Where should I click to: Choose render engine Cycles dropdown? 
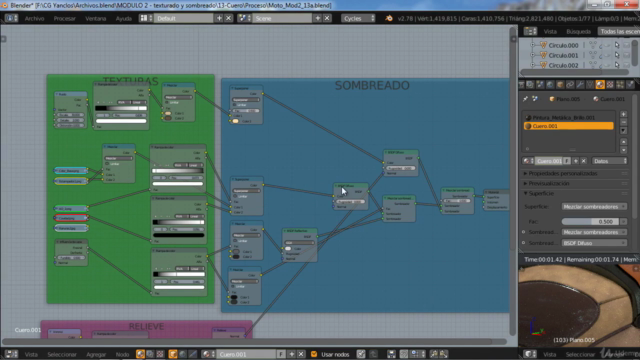(x=358, y=18)
